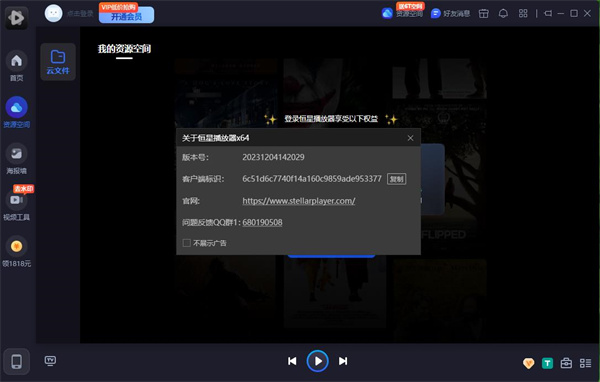600x382 pixels.
Task: Go to 首页 home in sidebar
Action: [16, 66]
